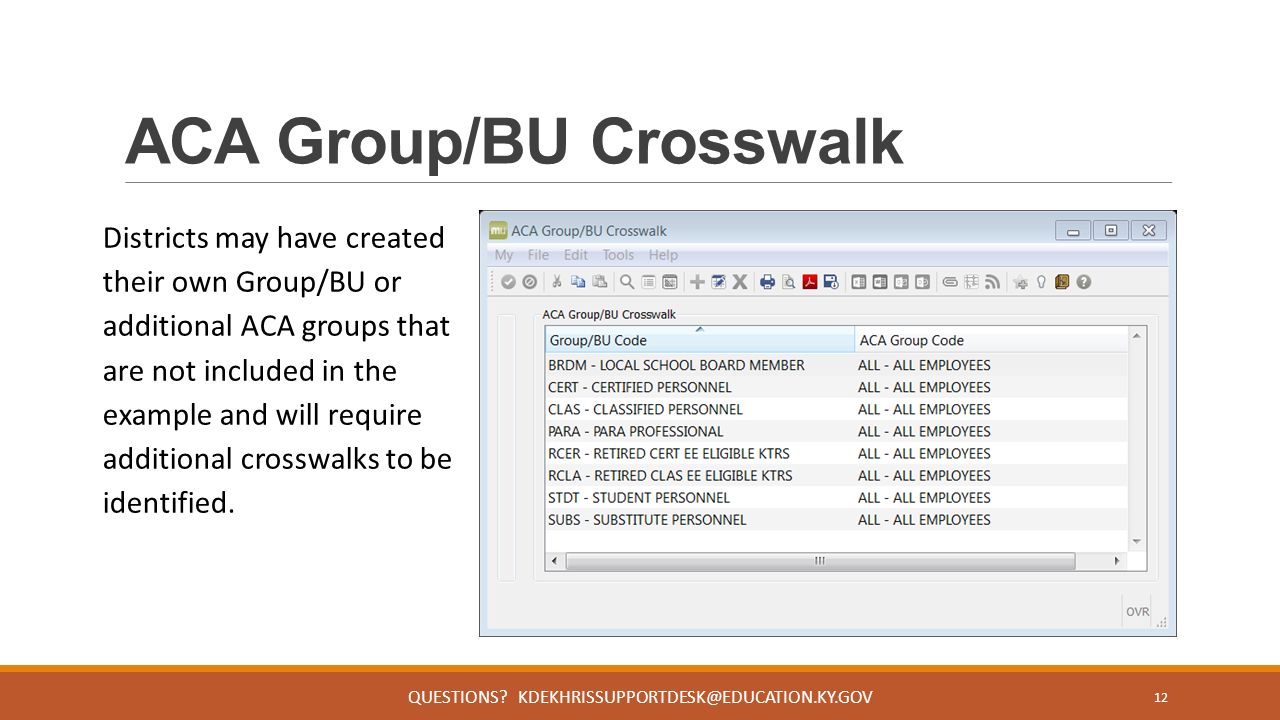Viewport: 1280px width, 720px height.
Task: Open the Help menu
Action: pos(663,255)
